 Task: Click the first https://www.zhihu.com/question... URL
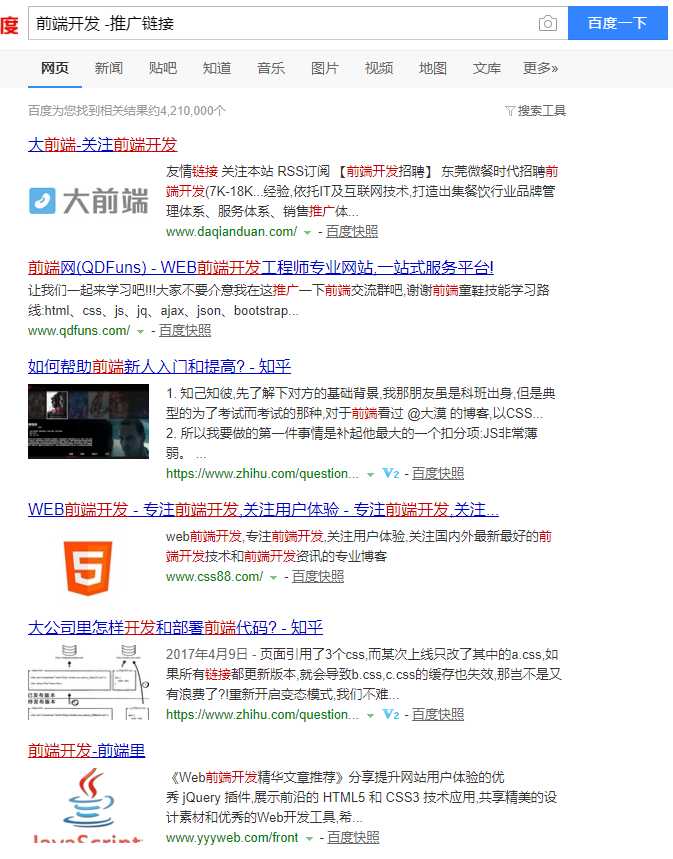point(263,473)
